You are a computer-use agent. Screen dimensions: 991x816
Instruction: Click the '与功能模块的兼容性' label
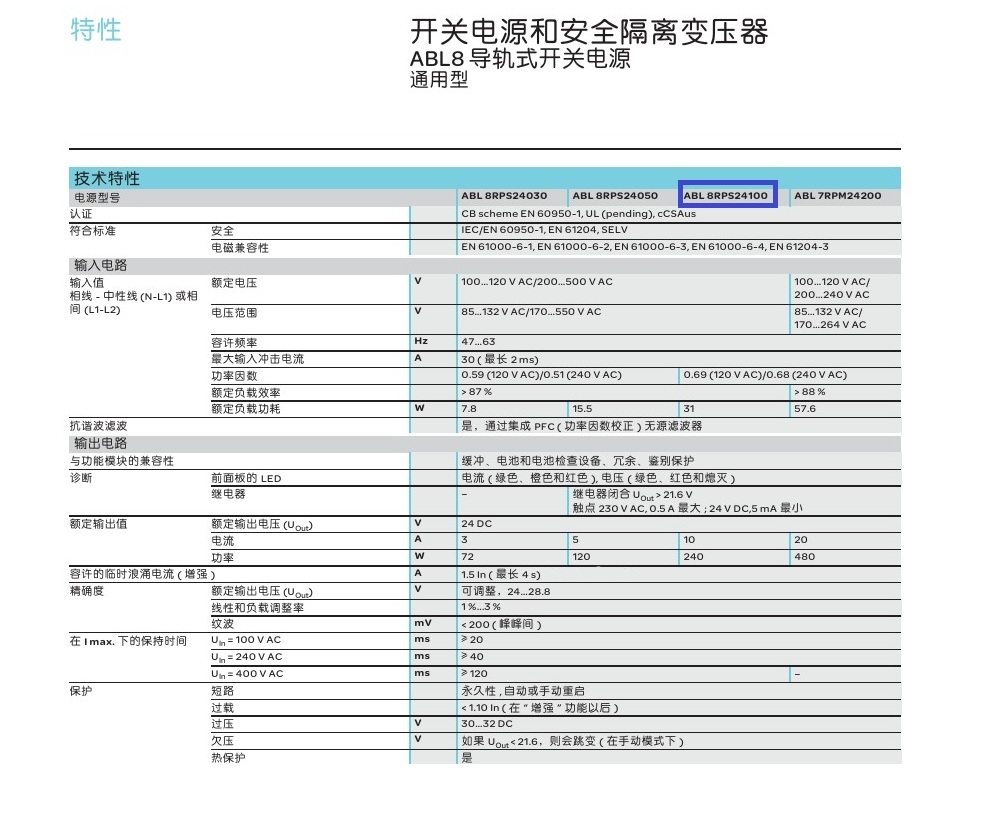pos(121,461)
